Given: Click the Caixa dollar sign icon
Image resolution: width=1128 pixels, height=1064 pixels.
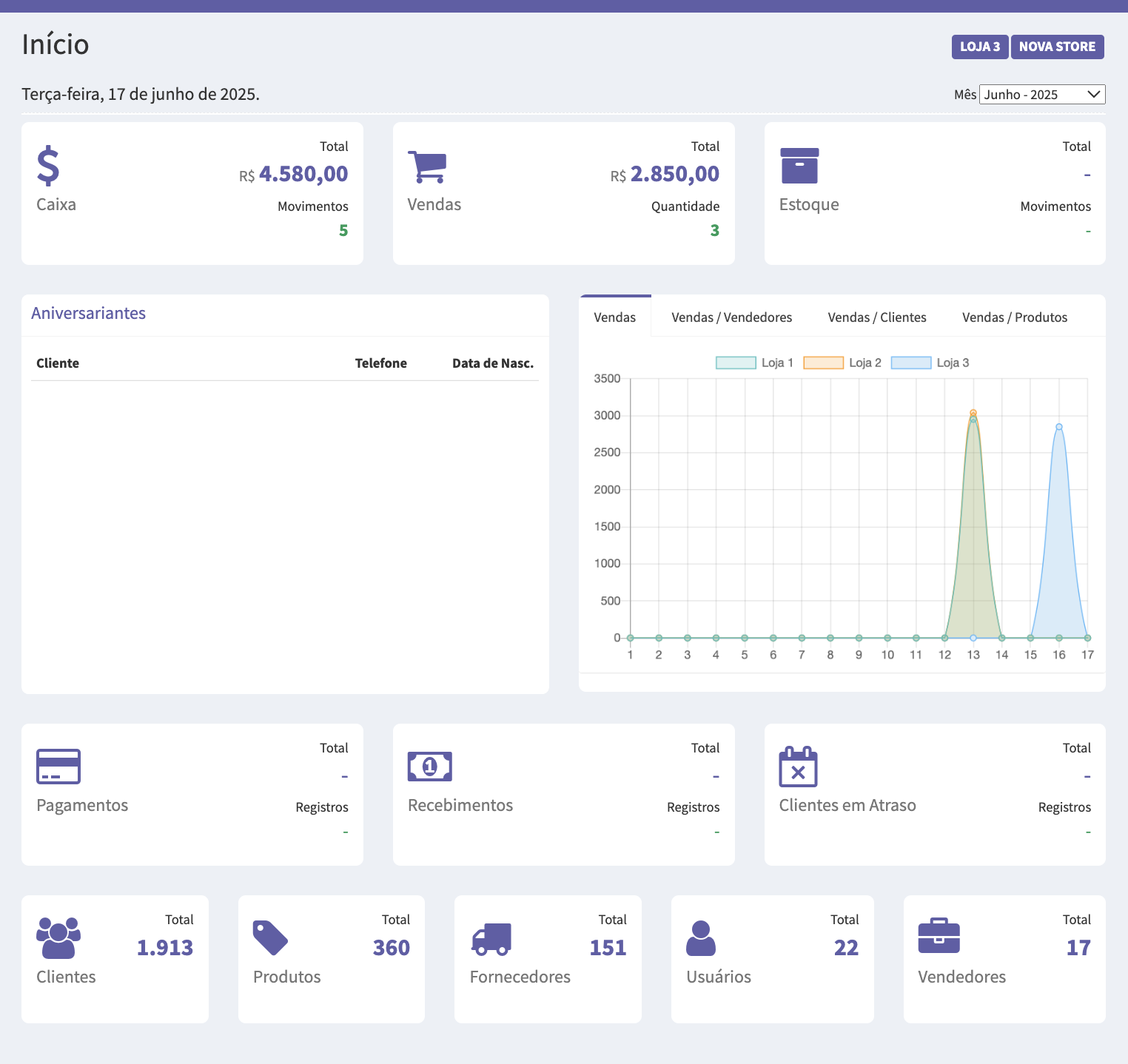Looking at the screenshot, I should [x=48, y=166].
